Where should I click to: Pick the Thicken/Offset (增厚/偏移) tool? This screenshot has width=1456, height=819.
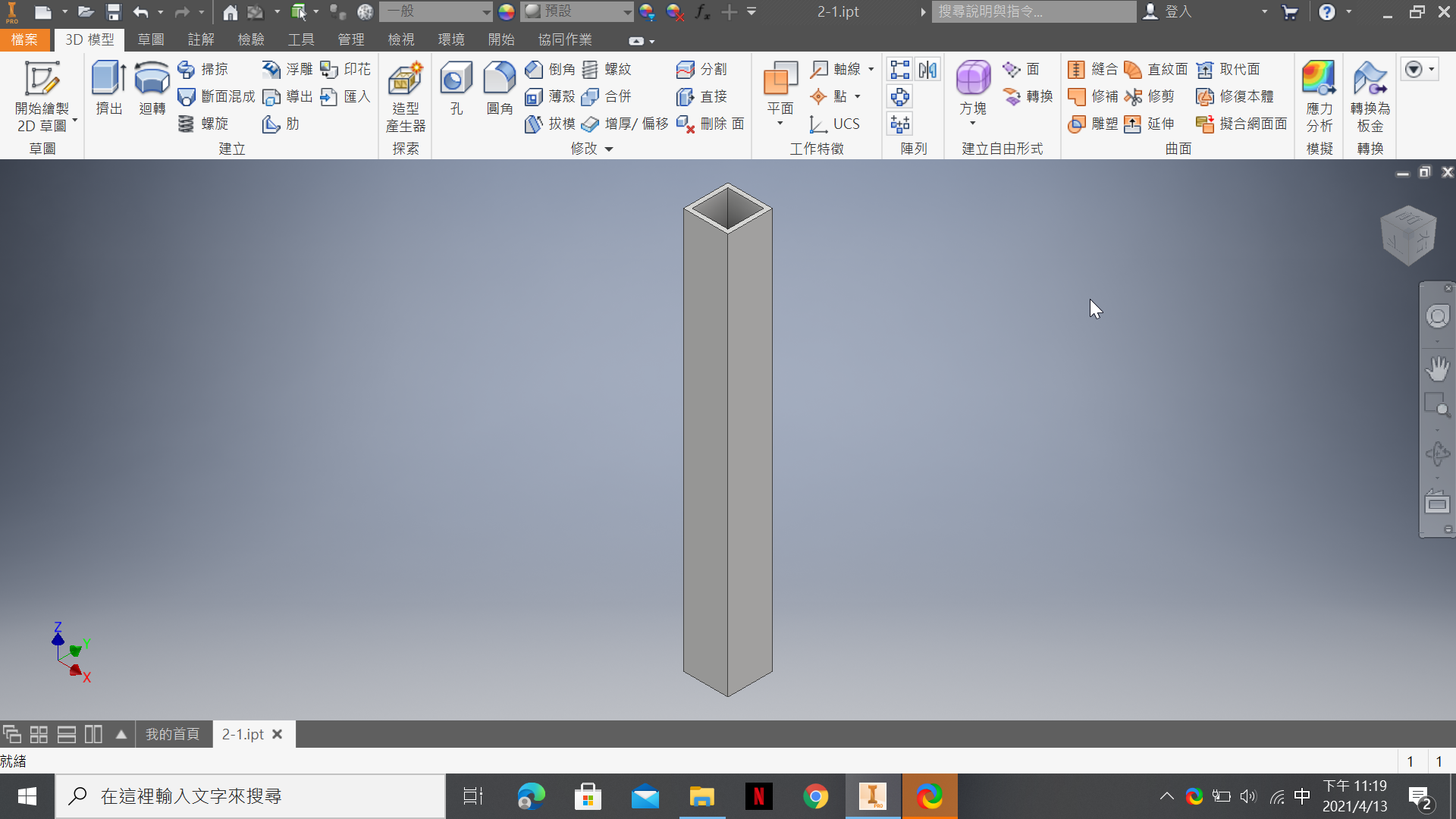[625, 124]
